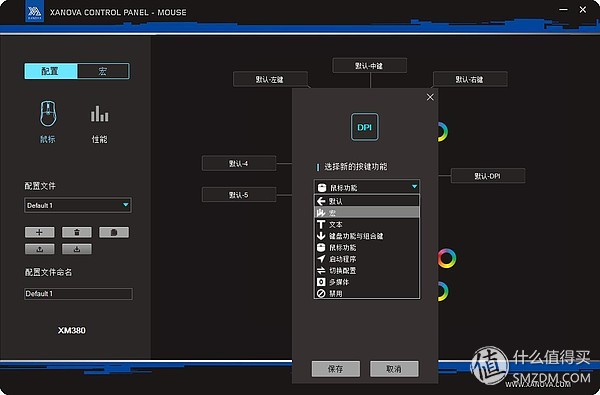Click the 配置文件命名 label
The image size is (600, 395).
(x=49, y=272)
